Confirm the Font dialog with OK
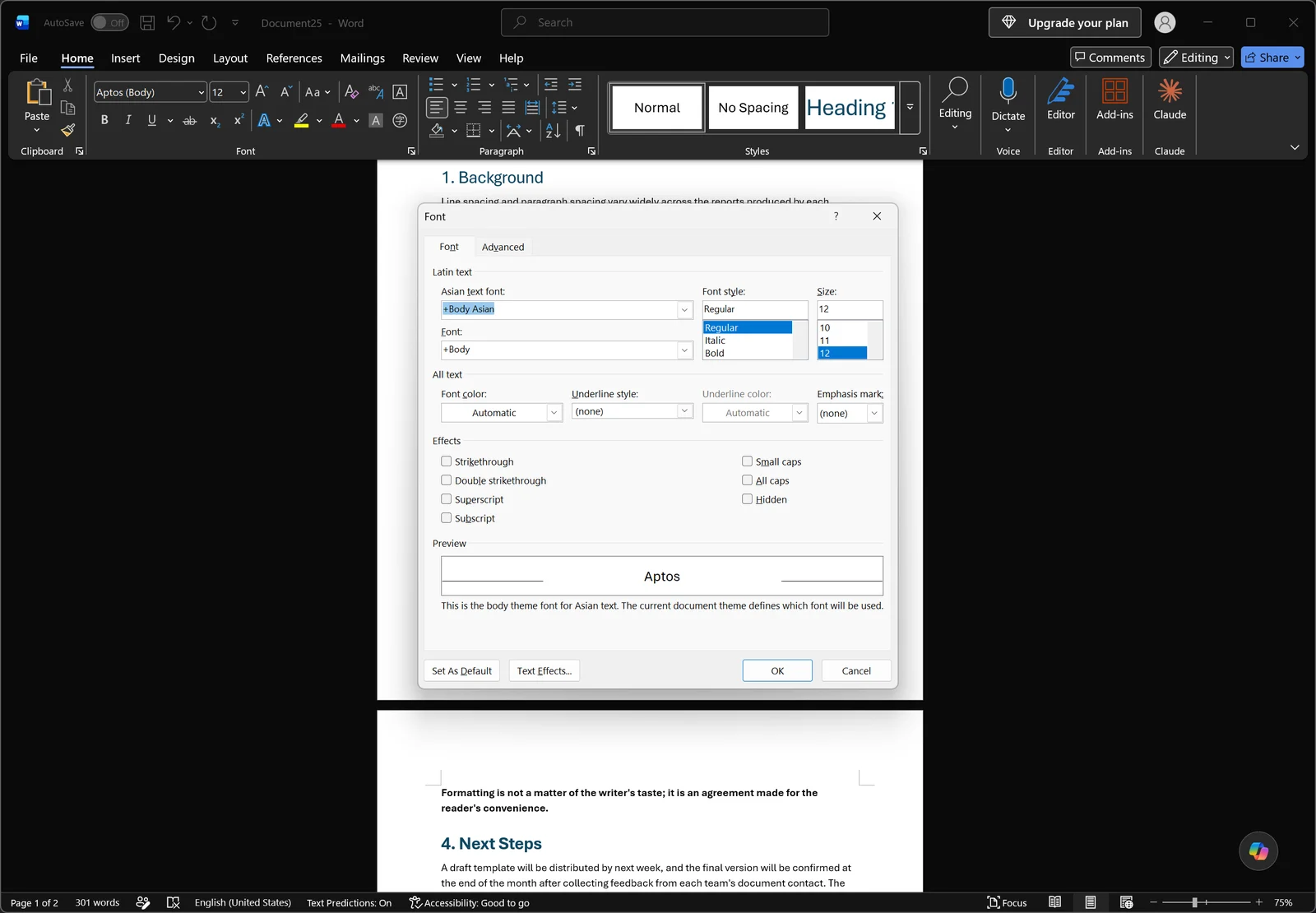The image size is (1316, 913). (x=777, y=671)
